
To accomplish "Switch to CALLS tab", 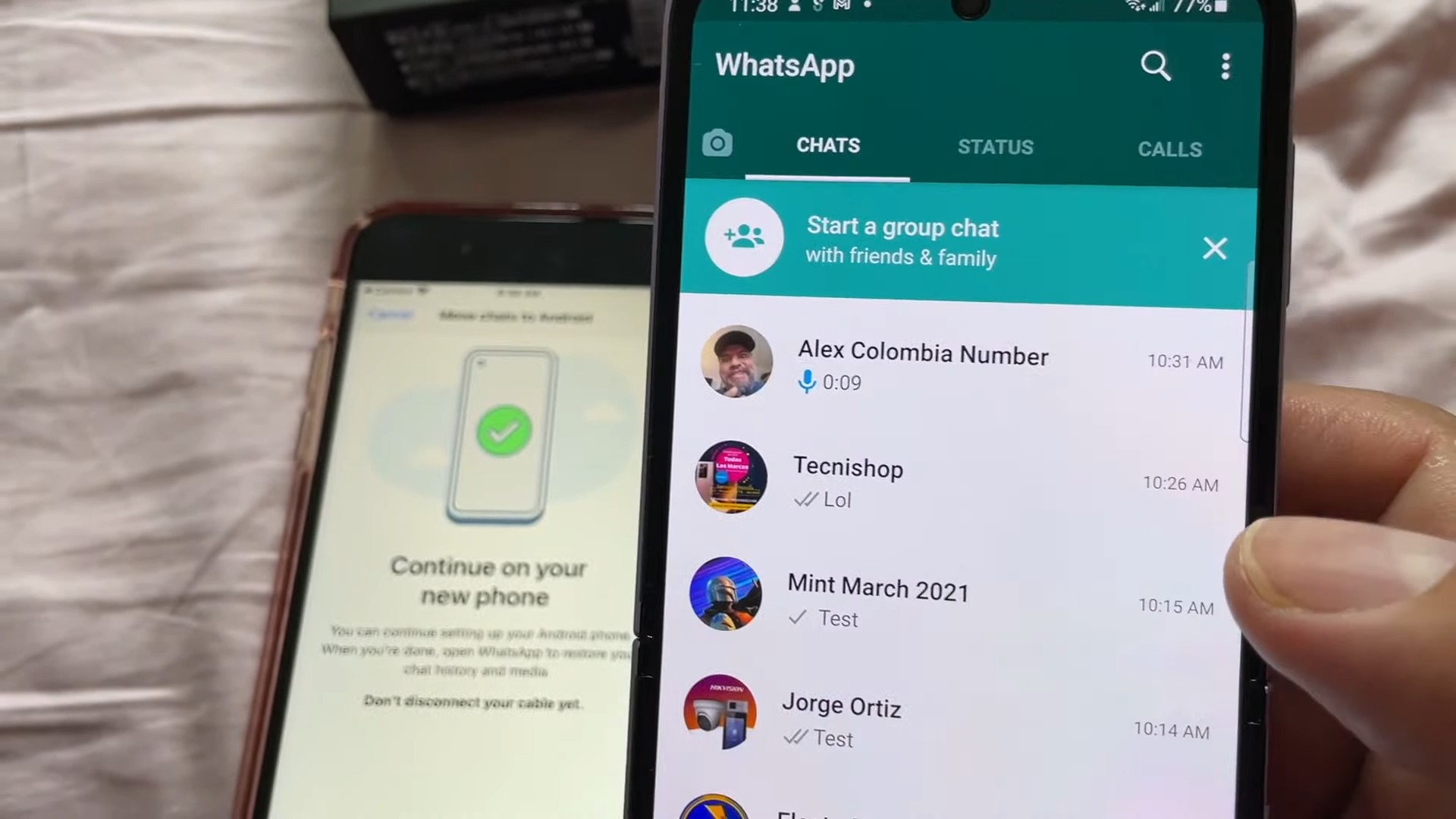I will (1170, 148).
